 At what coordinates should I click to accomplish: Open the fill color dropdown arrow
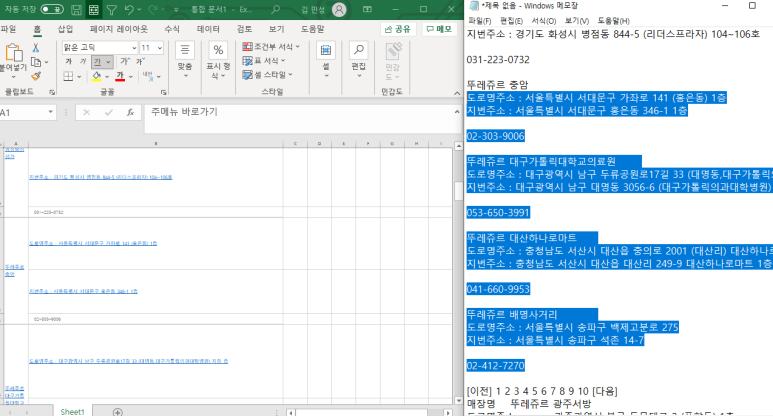(107, 77)
